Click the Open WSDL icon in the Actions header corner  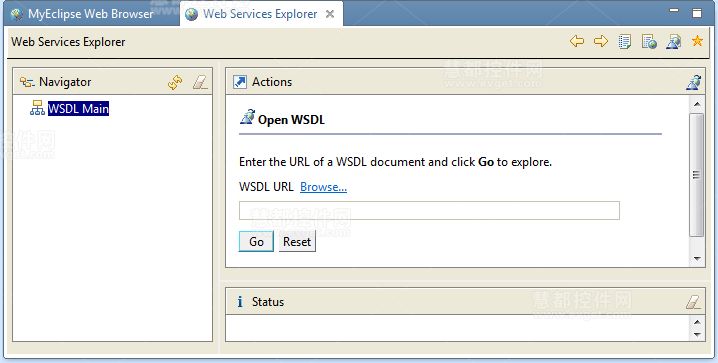pyautogui.click(x=694, y=82)
